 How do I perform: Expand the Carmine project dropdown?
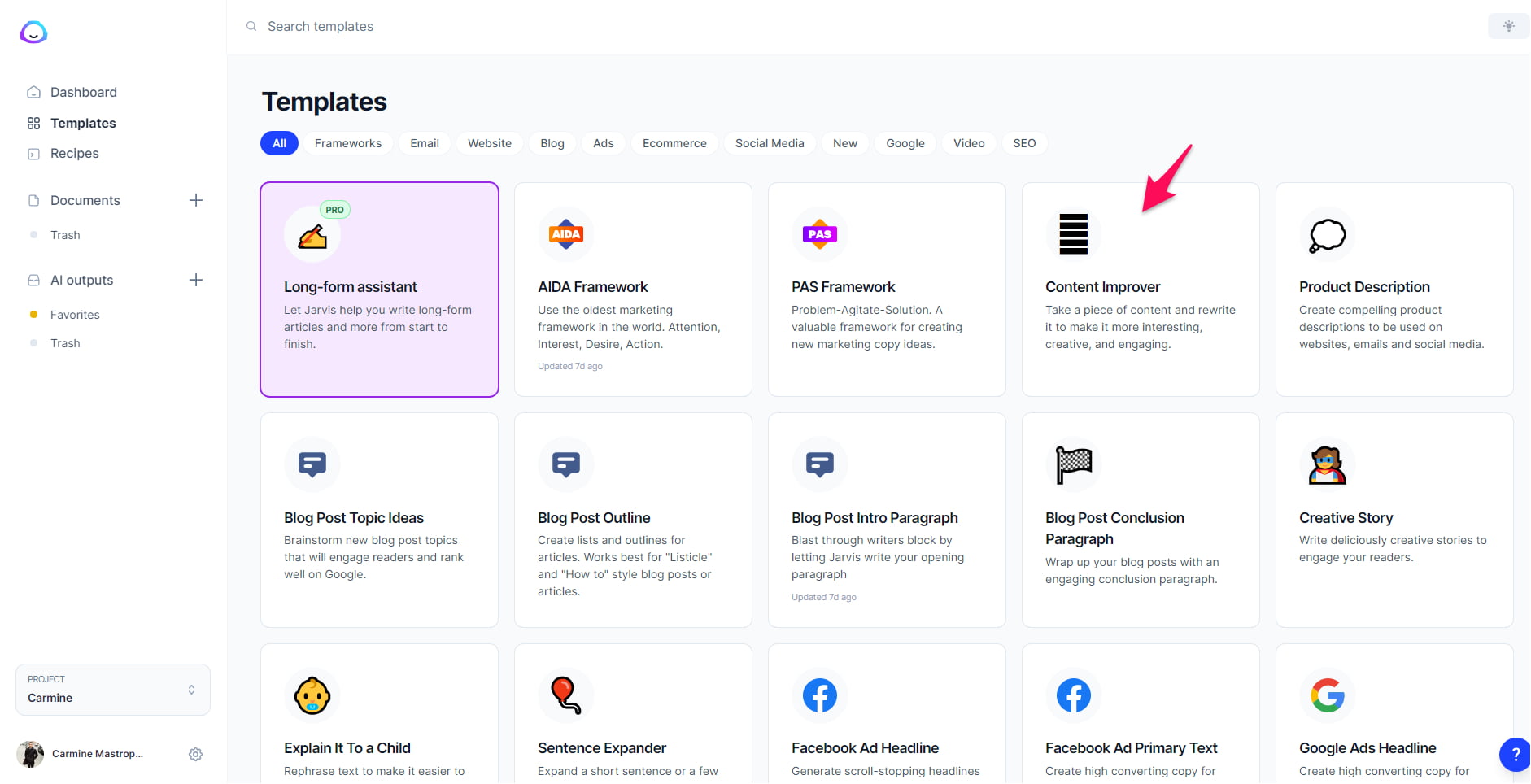[x=113, y=690]
